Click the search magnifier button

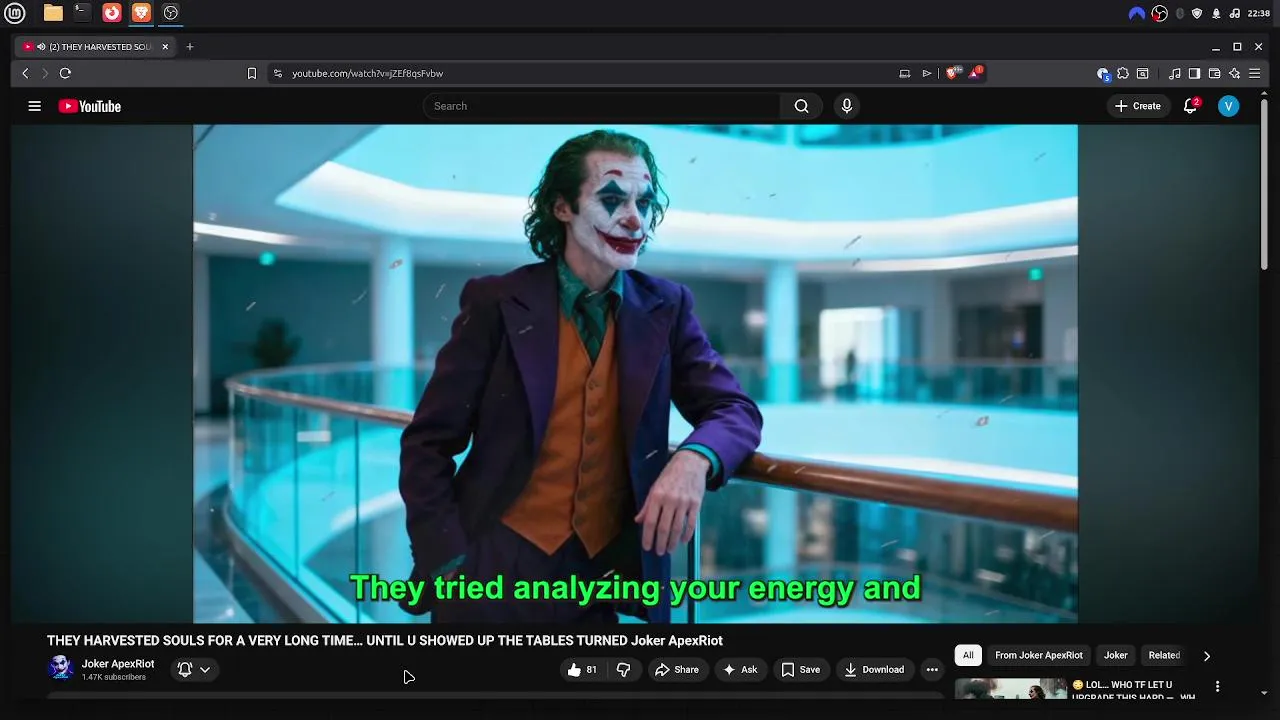tap(801, 106)
